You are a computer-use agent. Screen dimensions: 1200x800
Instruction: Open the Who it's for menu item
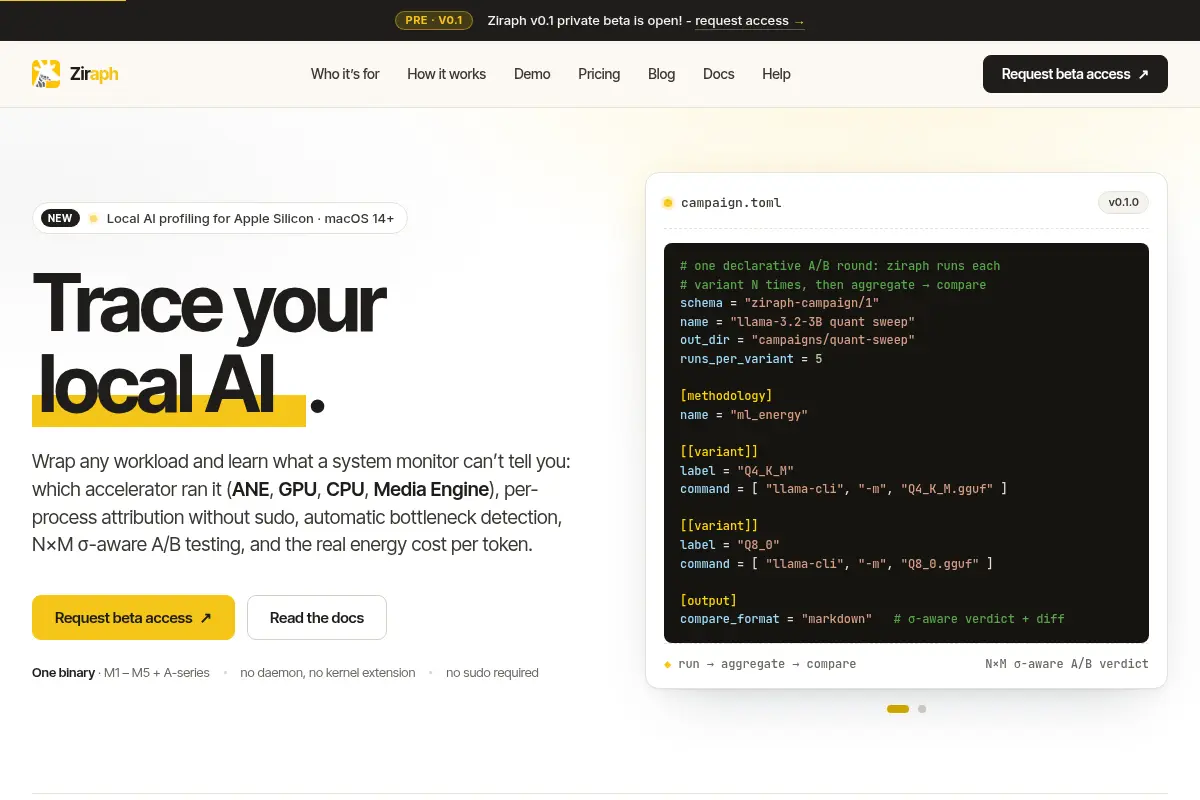pos(345,74)
